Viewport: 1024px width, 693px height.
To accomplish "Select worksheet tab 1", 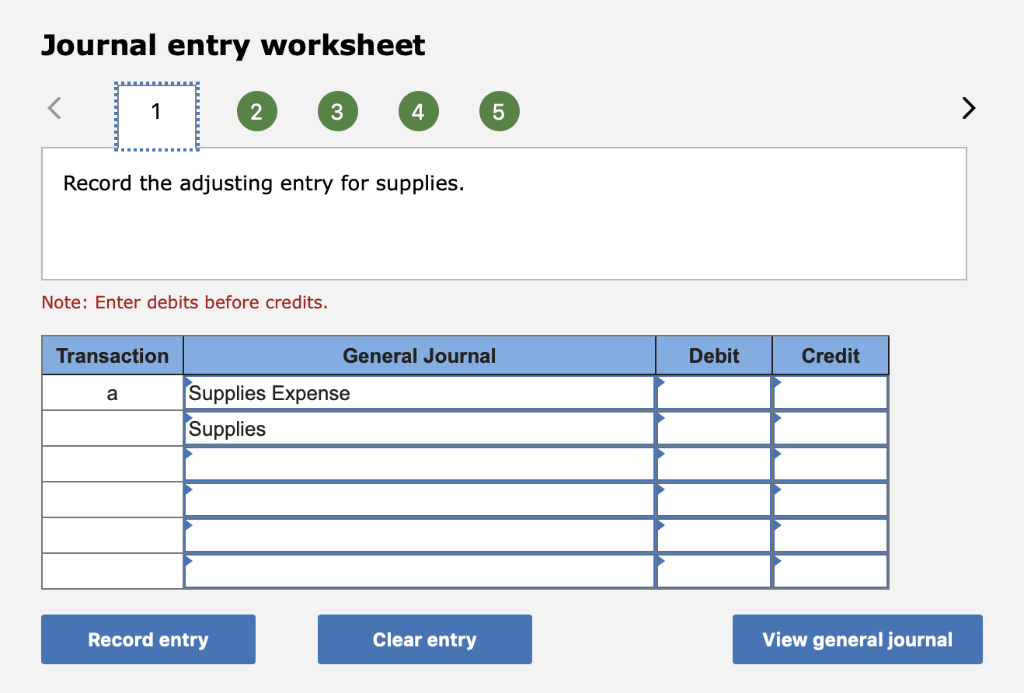I will (157, 116).
